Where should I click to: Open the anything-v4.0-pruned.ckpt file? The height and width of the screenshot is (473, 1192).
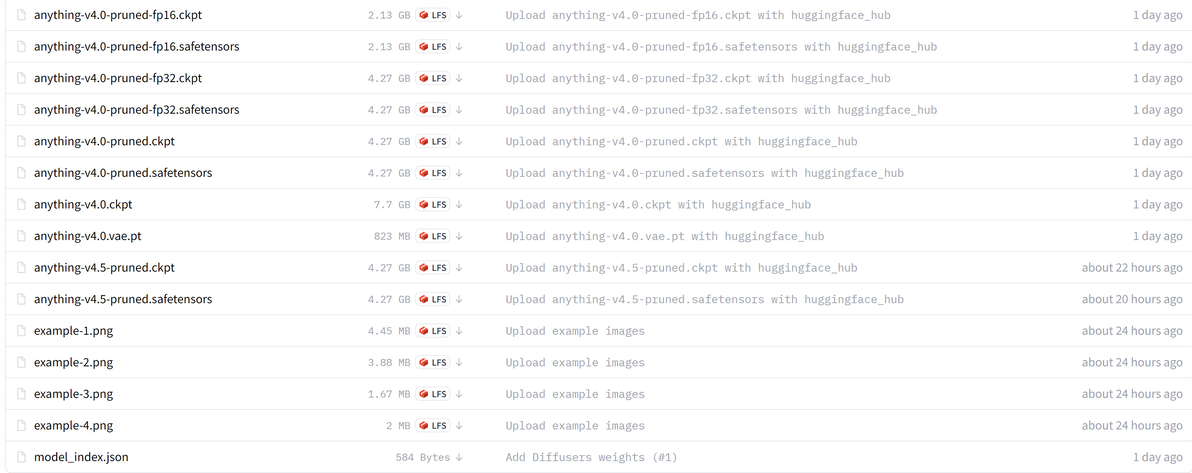[104, 141]
